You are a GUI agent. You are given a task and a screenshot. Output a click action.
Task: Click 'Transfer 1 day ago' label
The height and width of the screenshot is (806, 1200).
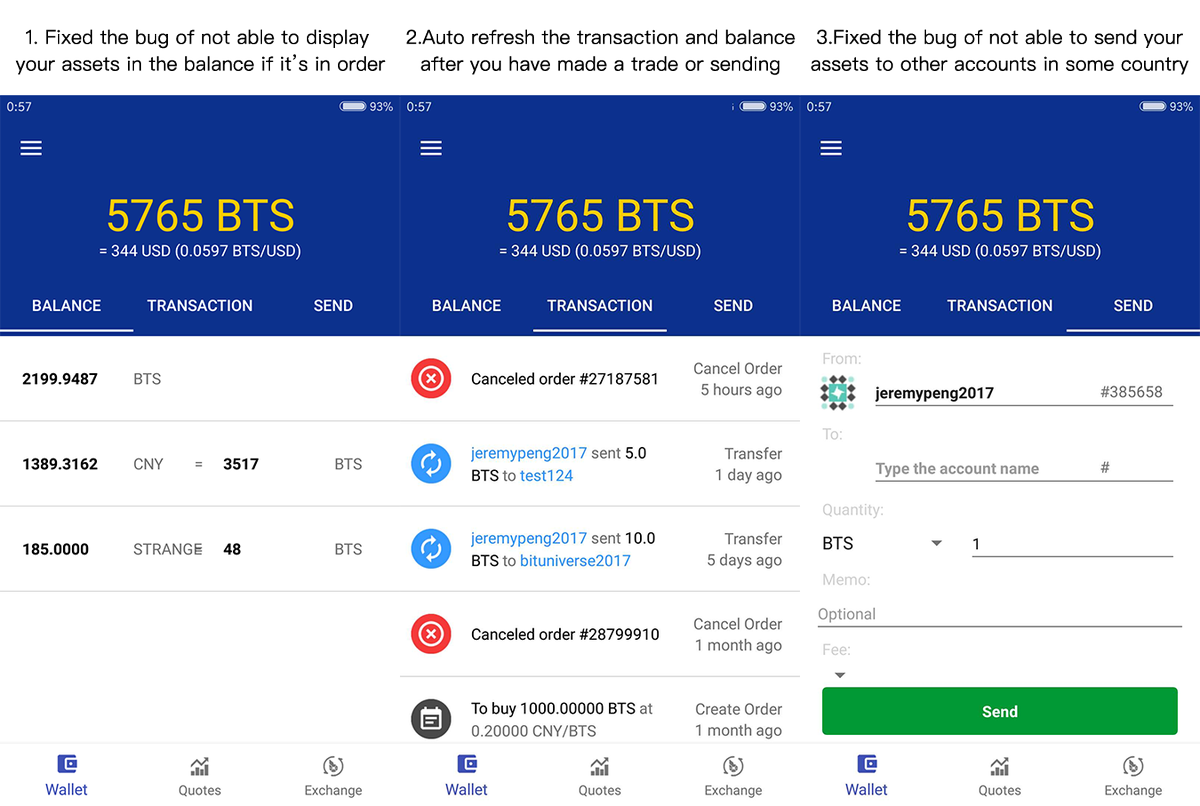[x=749, y=464]
